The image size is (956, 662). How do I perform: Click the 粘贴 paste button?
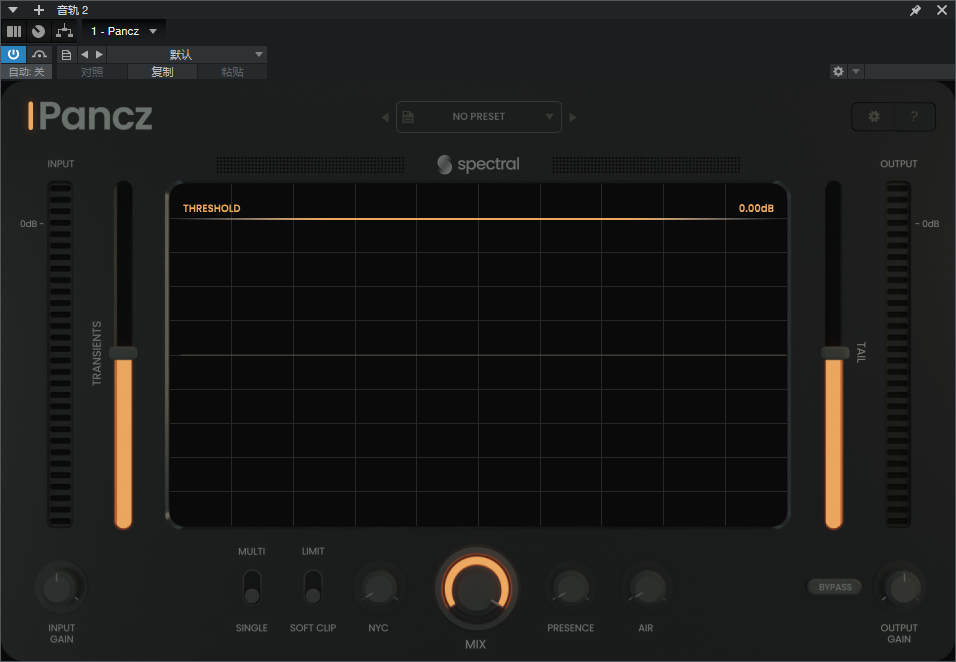tap(232, 72)
